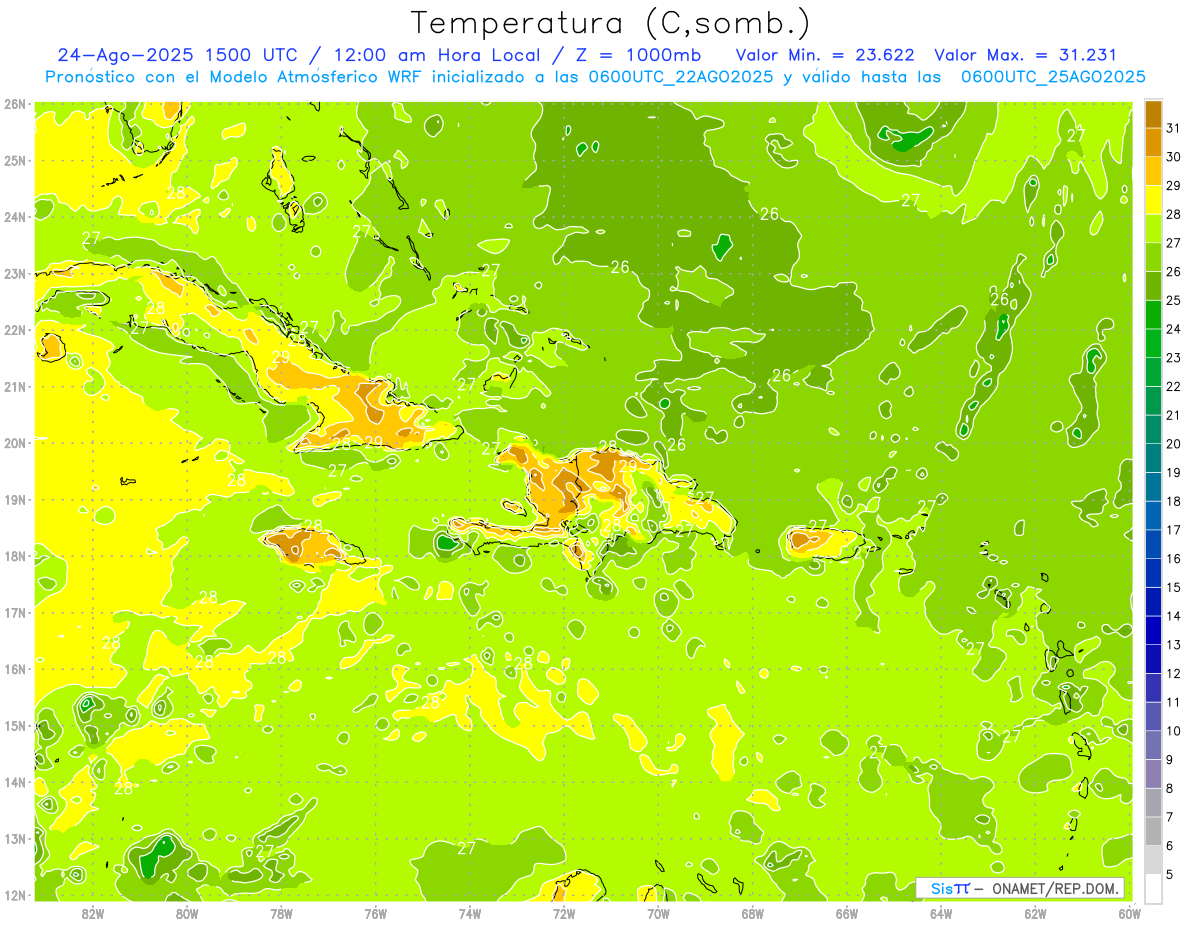Screen dimensions: 1200x927
Task: Click the '66W' longitude axis label
Action: (847, 913)
